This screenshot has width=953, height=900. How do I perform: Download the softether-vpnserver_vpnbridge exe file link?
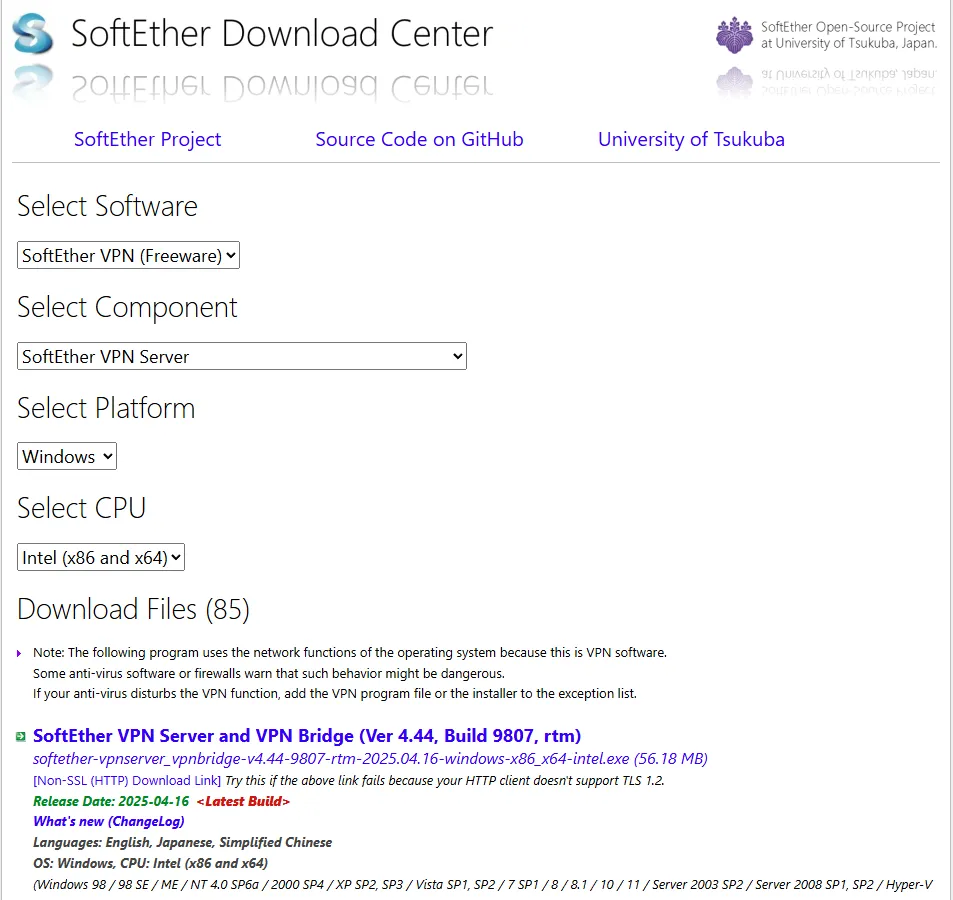[x=370, y=759]
